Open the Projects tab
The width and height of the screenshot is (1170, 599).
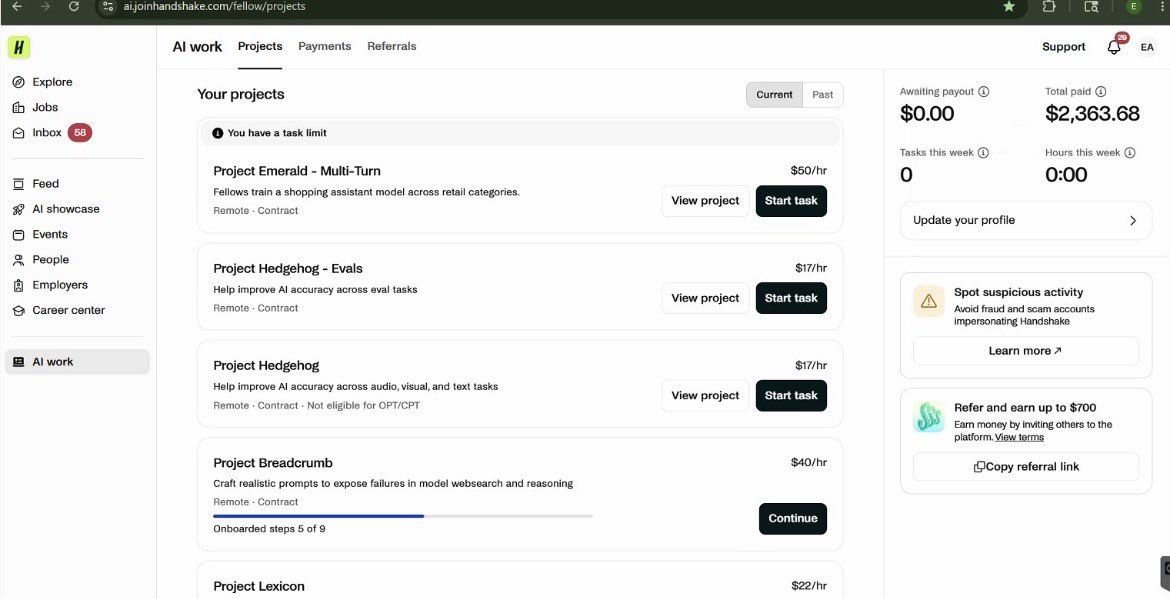[x=260, y=46]
